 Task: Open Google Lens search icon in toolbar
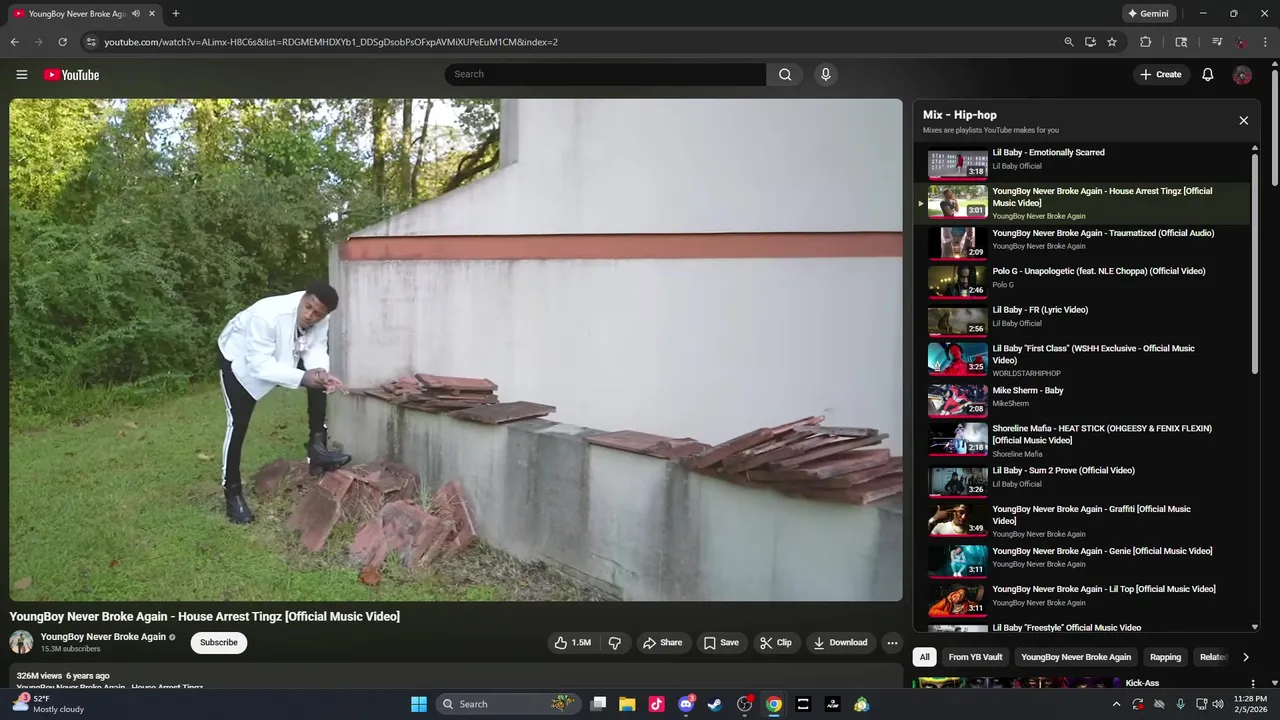click(1181, 42)
